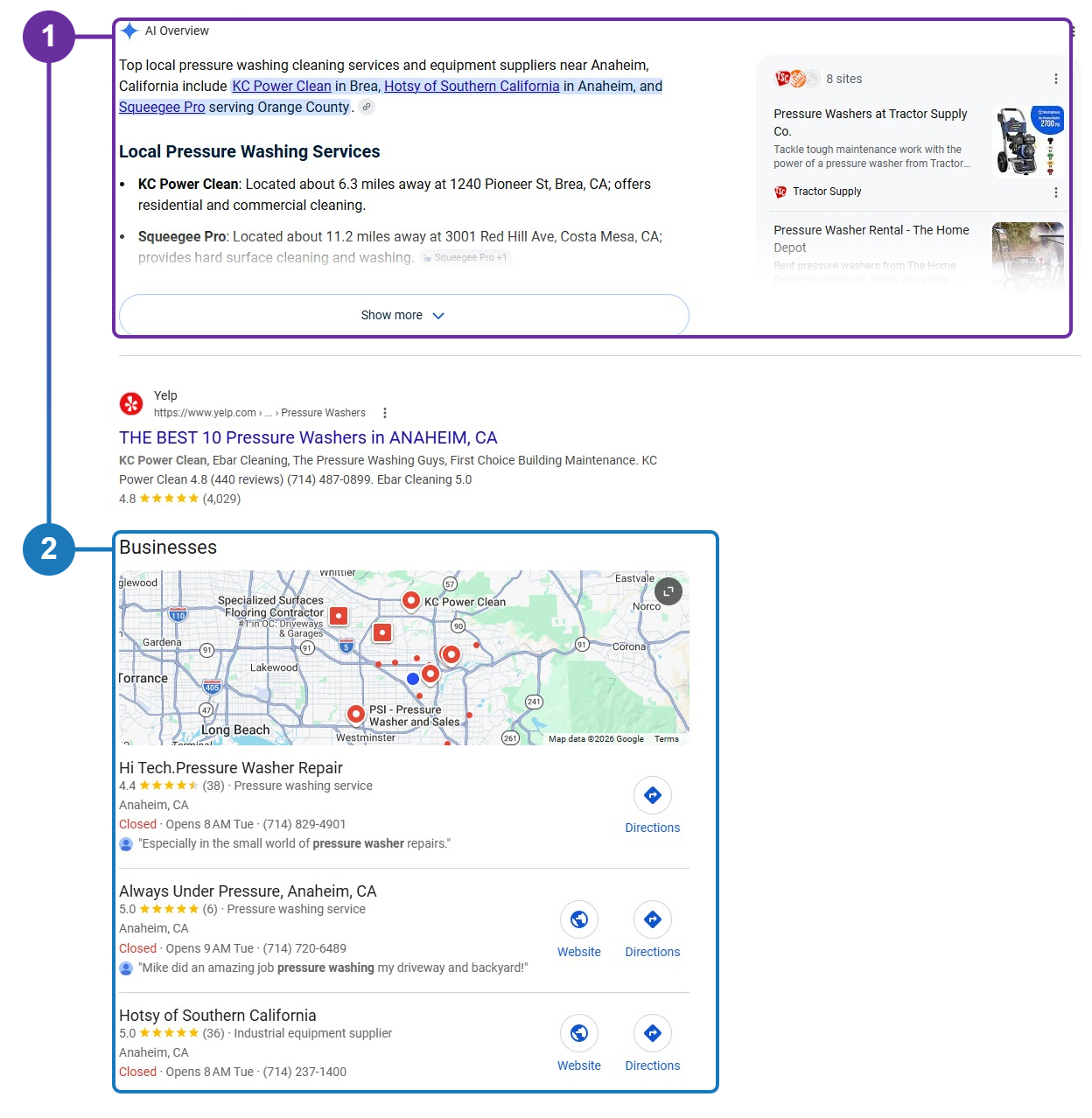This screenshot has height=1118, width=1092.
Task: Open Tractor Supply source options menu
Action: pyautogui.click(x=1056, y=192)
